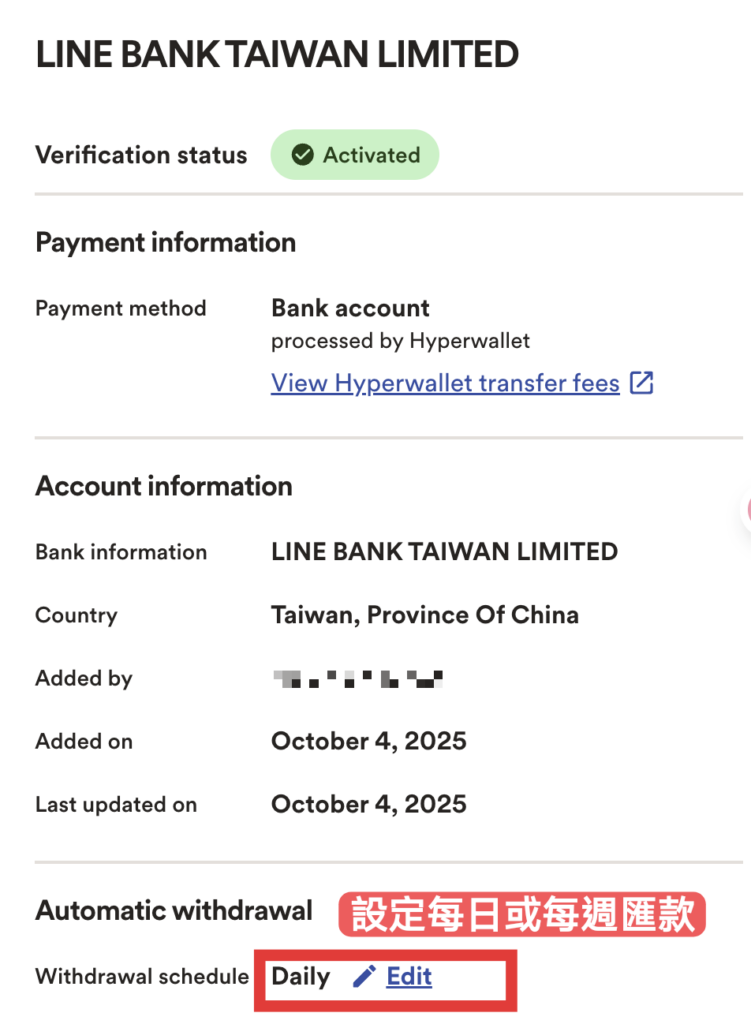This screenshot has width=751, height=1024.
Task: Click the Automatic withdrawal heading
Action: click(174, 911)
